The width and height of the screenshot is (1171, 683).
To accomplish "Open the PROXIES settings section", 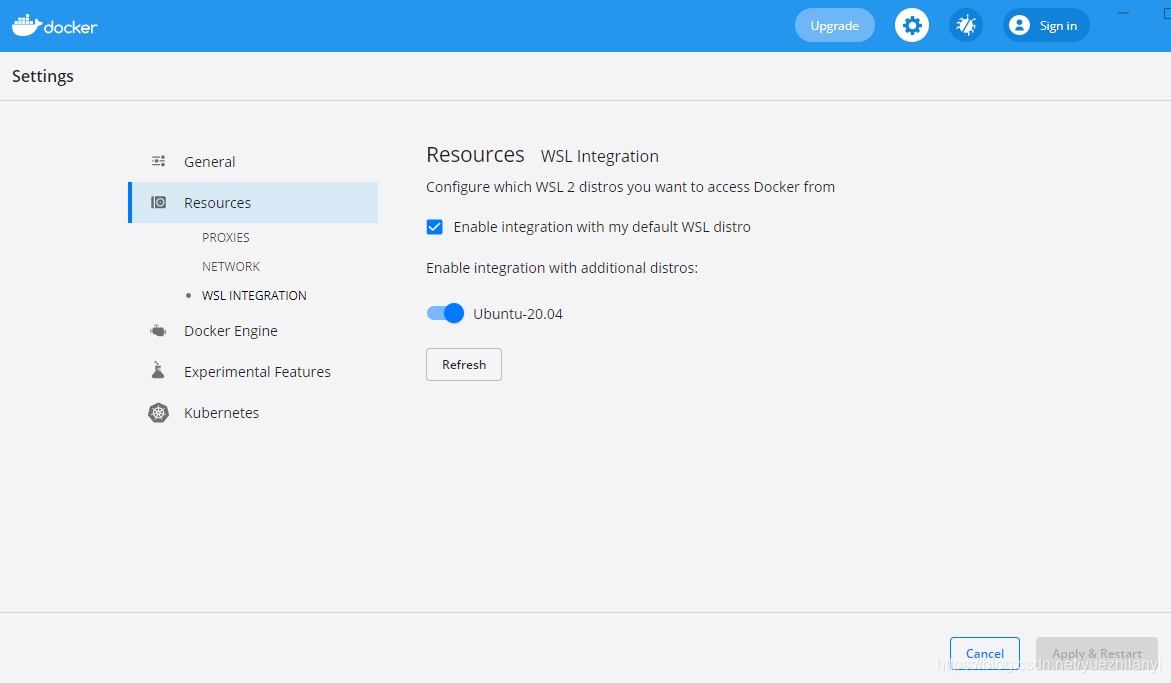I will [x=226, y=237].
